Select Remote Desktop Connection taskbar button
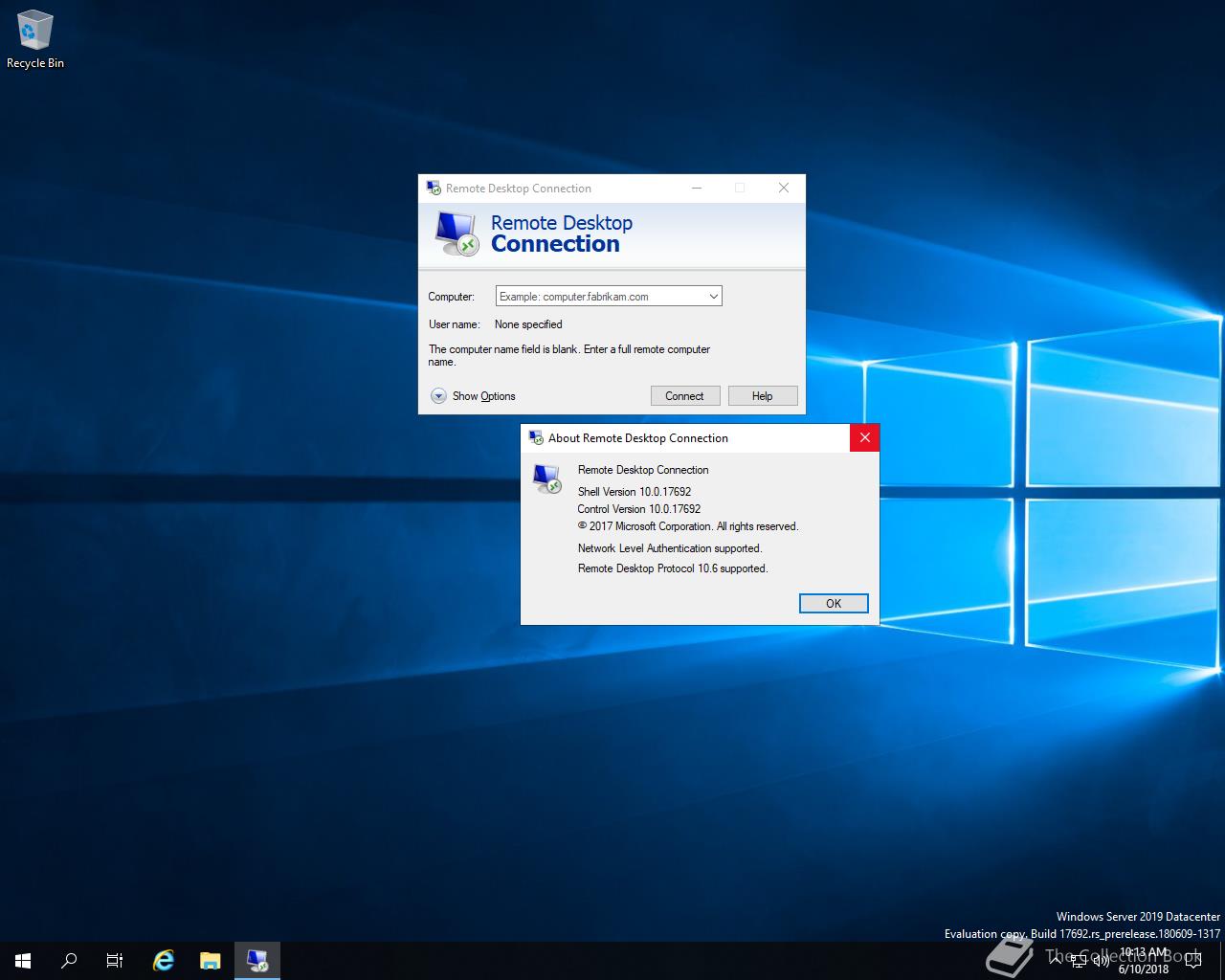 (x=257, y=960)
